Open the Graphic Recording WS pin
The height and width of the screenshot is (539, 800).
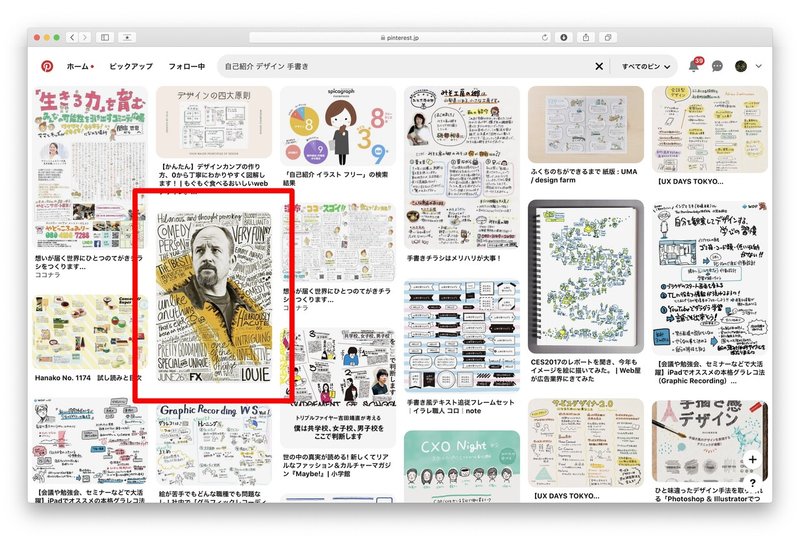[x=214, y=444]
